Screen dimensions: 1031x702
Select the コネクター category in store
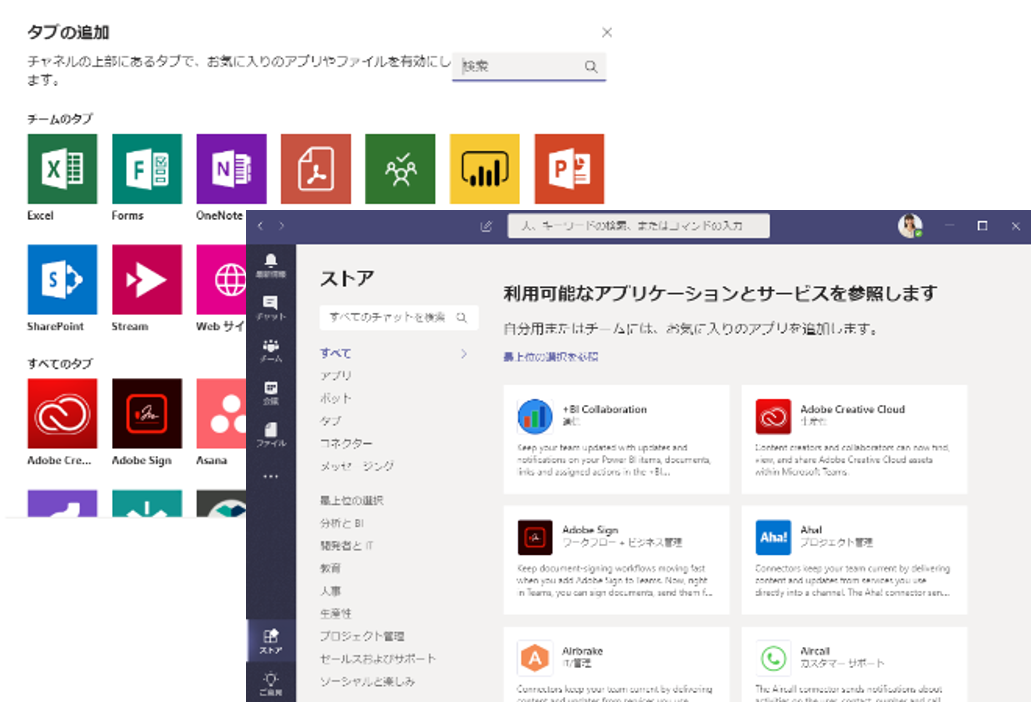pyautogui.click(x=346, y=443)
